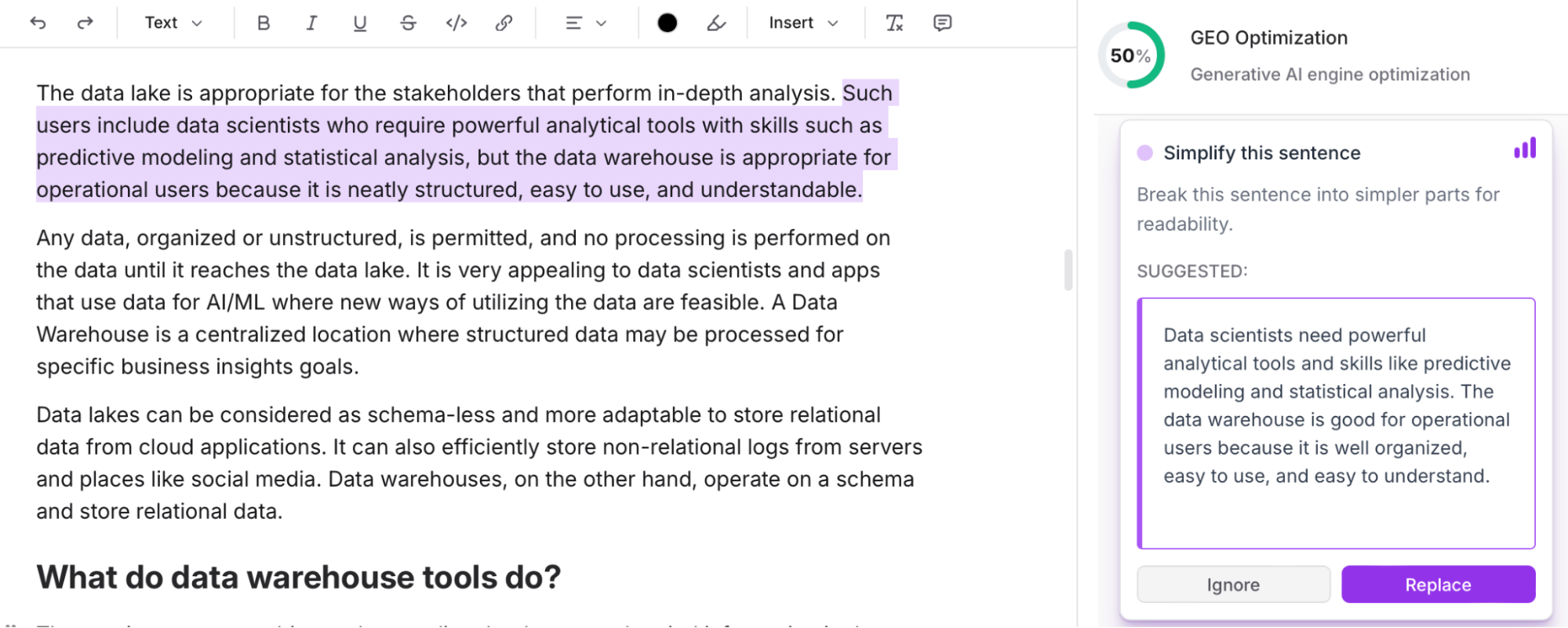Click the 50% GEO score ring
The height and width of the screenshot is (628, 1568).
click(x=1131, y=55)
